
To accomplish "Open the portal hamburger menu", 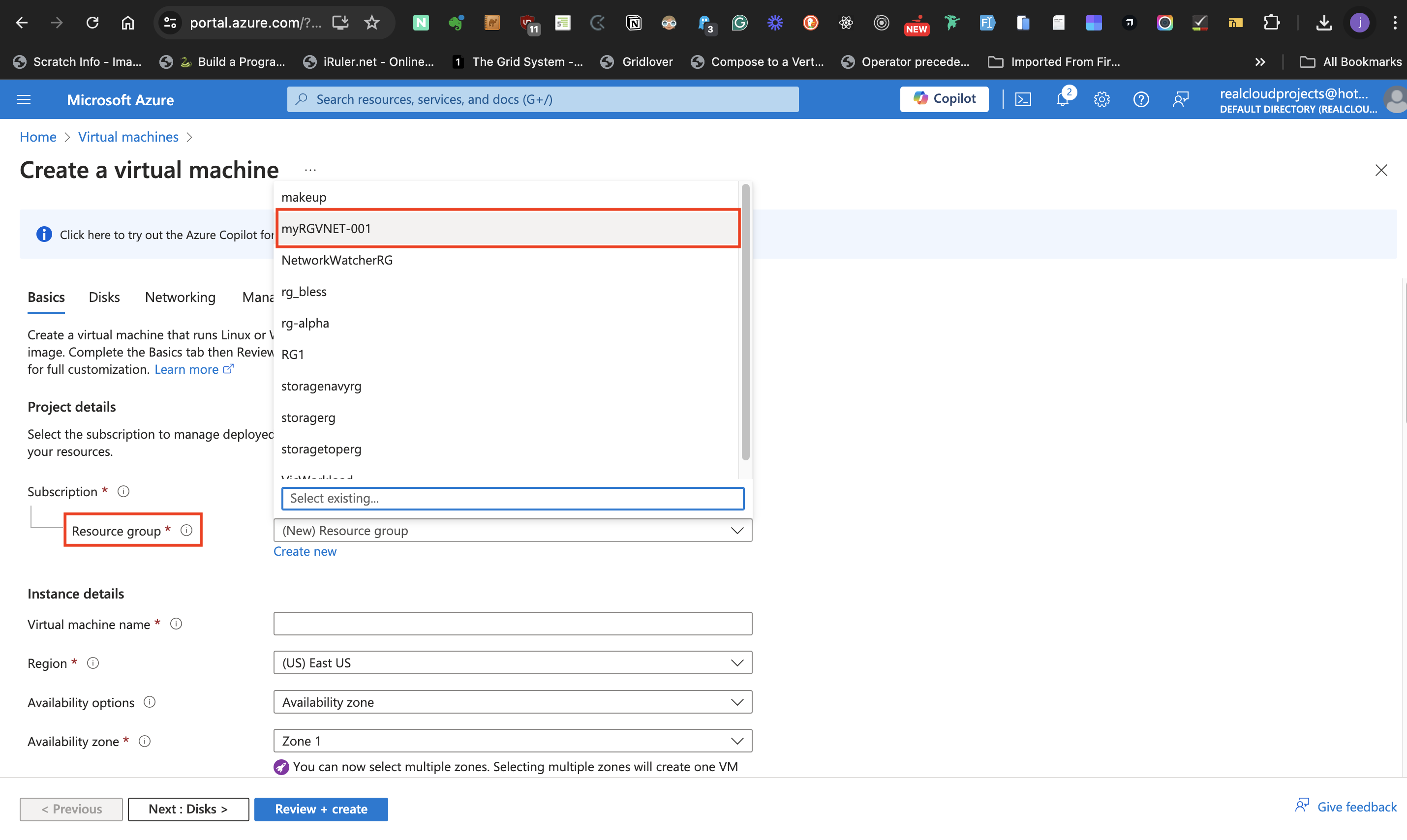I will 23,99.
